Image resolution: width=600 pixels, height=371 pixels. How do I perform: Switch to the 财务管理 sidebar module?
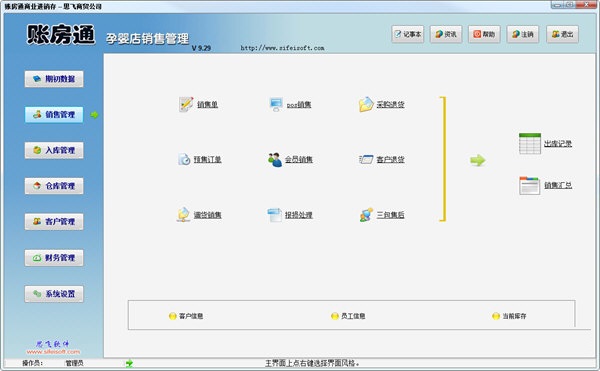pyautogui.click(x=54, y=257)
